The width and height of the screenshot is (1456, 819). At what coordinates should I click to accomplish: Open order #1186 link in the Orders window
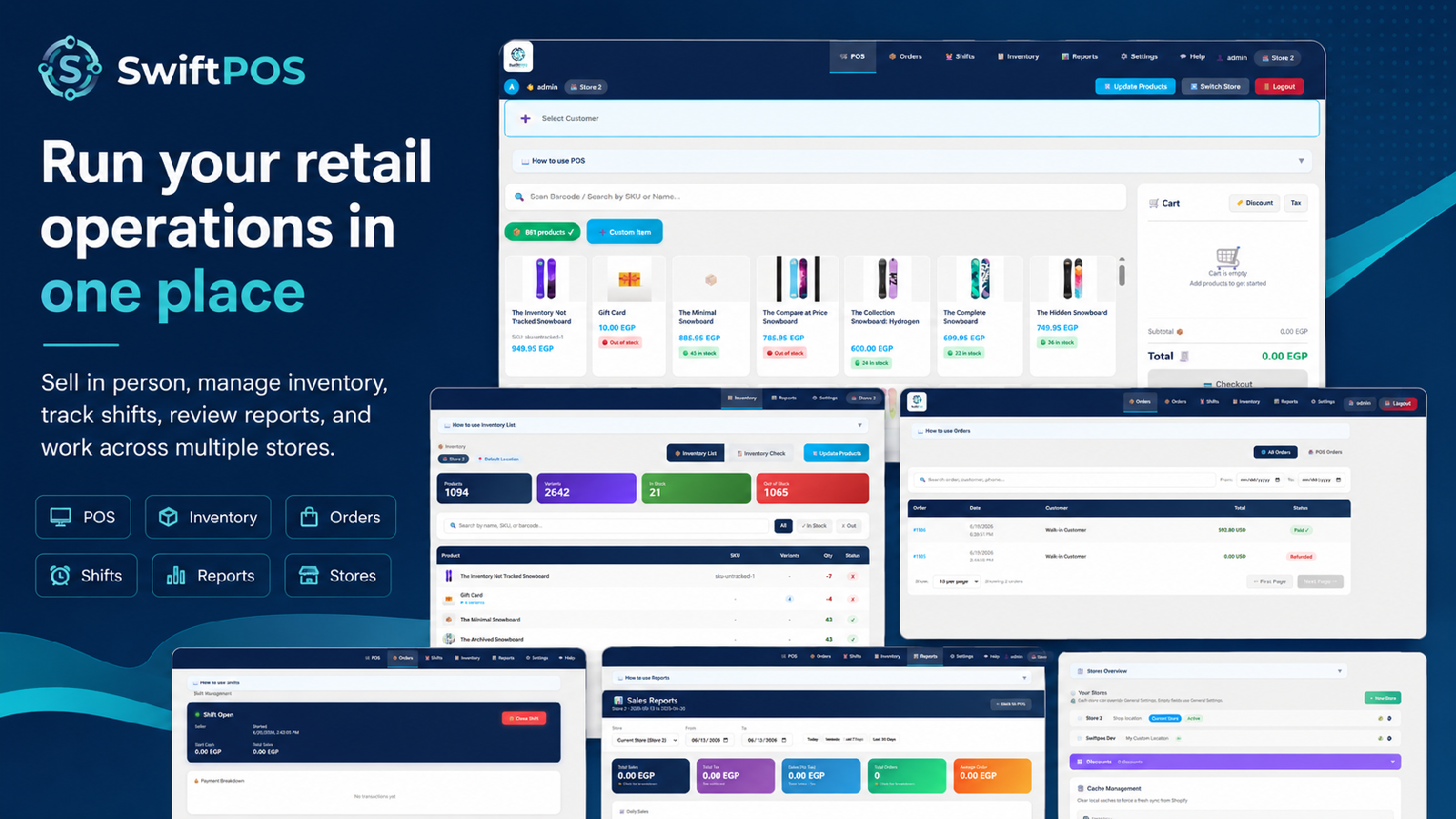[919, 531]
